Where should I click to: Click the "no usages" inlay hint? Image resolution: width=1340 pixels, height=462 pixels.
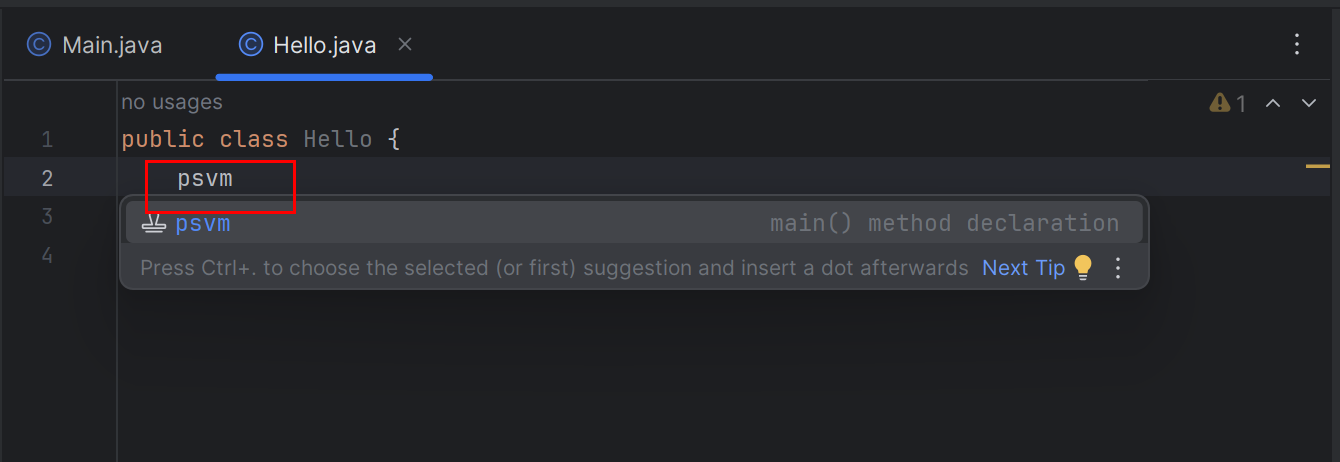[x=172, y=102]
